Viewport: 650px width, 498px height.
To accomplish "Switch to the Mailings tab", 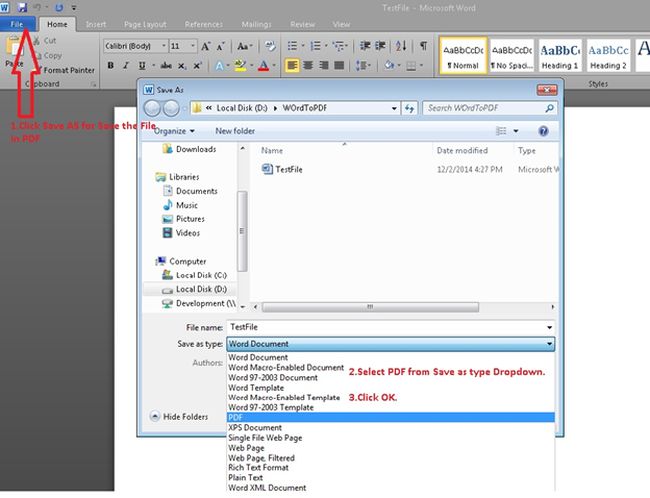I will pos(256,24).
